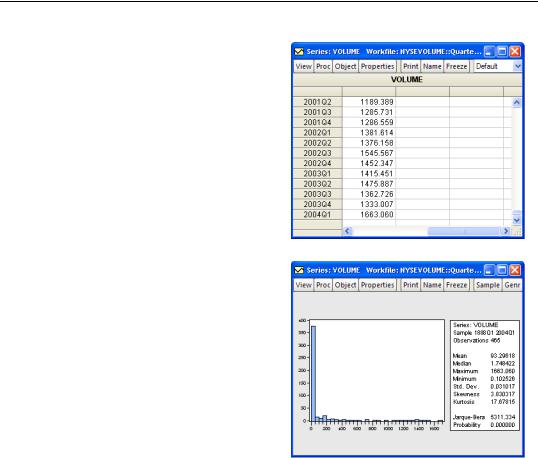Click Freeze button in the histogram window
The height and width of the screenshot is (458, 538).
[456, 285]
